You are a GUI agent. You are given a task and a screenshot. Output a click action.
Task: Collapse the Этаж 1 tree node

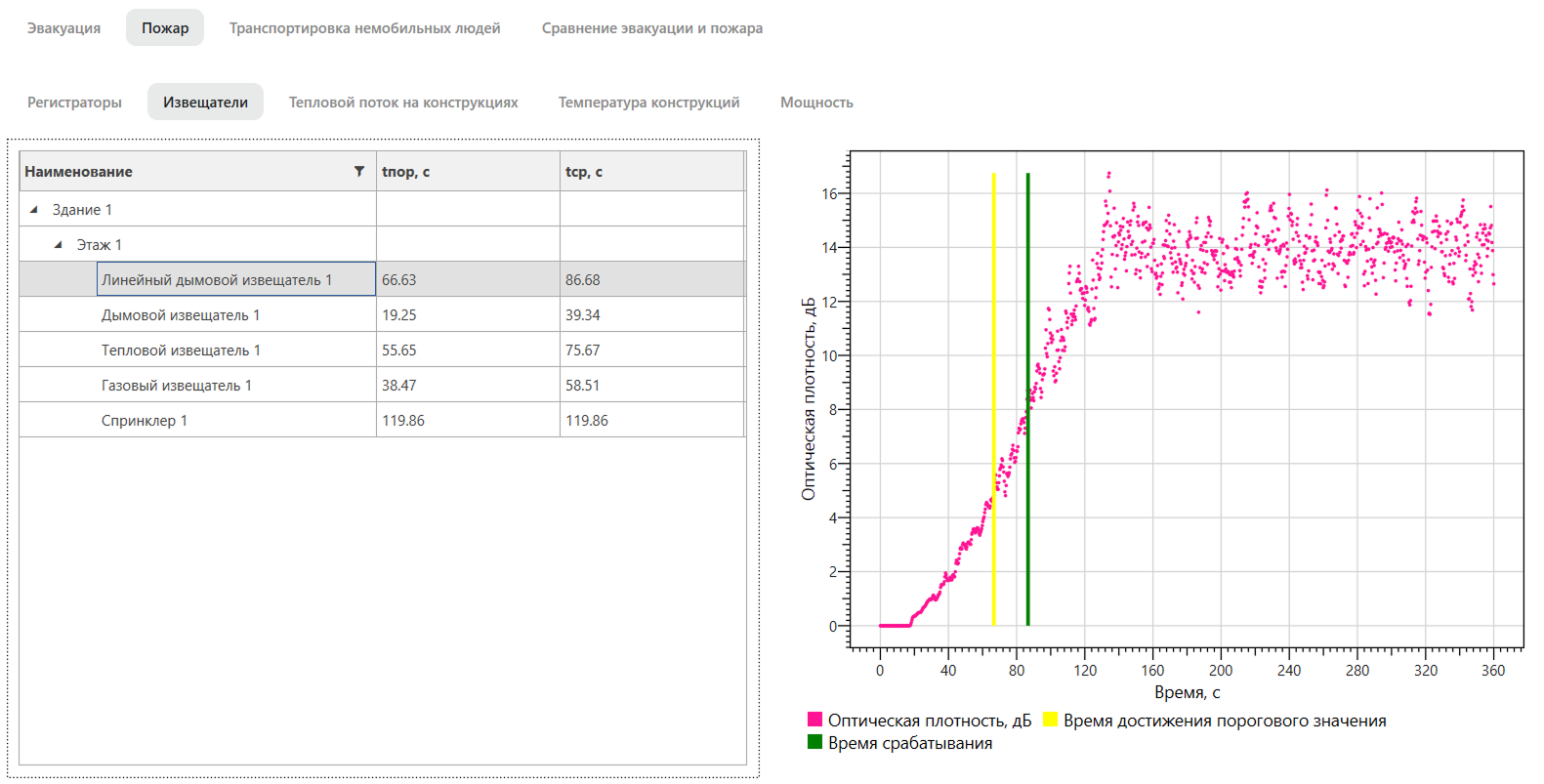pyautogui.click(x=59, y=244)
